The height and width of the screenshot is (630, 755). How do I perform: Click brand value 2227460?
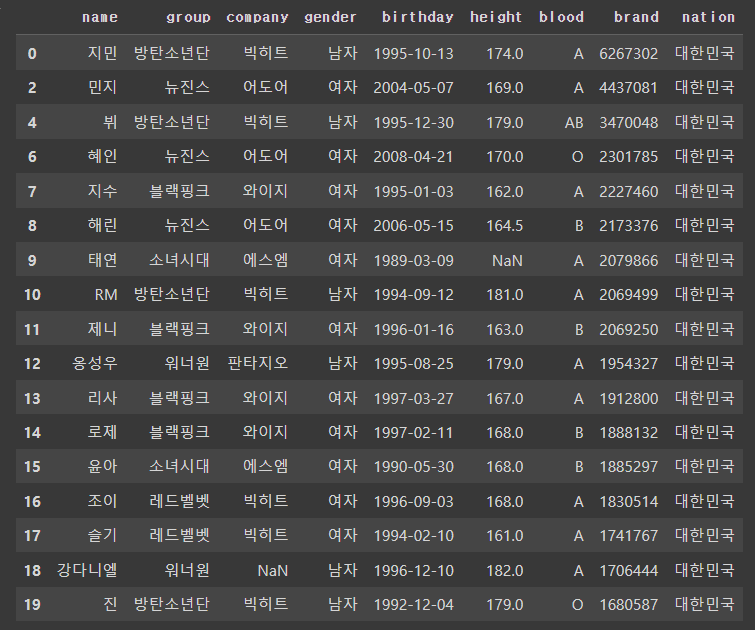tap(629, 192)
